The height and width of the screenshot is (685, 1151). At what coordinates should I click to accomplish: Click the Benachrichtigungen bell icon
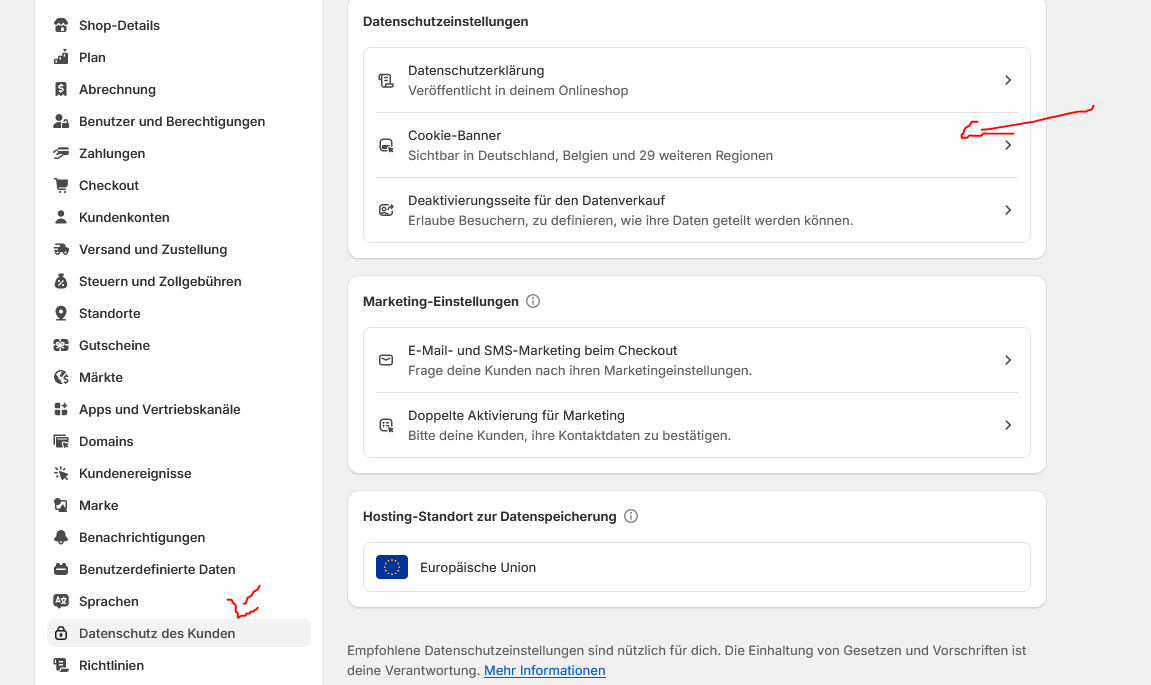(x=61, y=537)
